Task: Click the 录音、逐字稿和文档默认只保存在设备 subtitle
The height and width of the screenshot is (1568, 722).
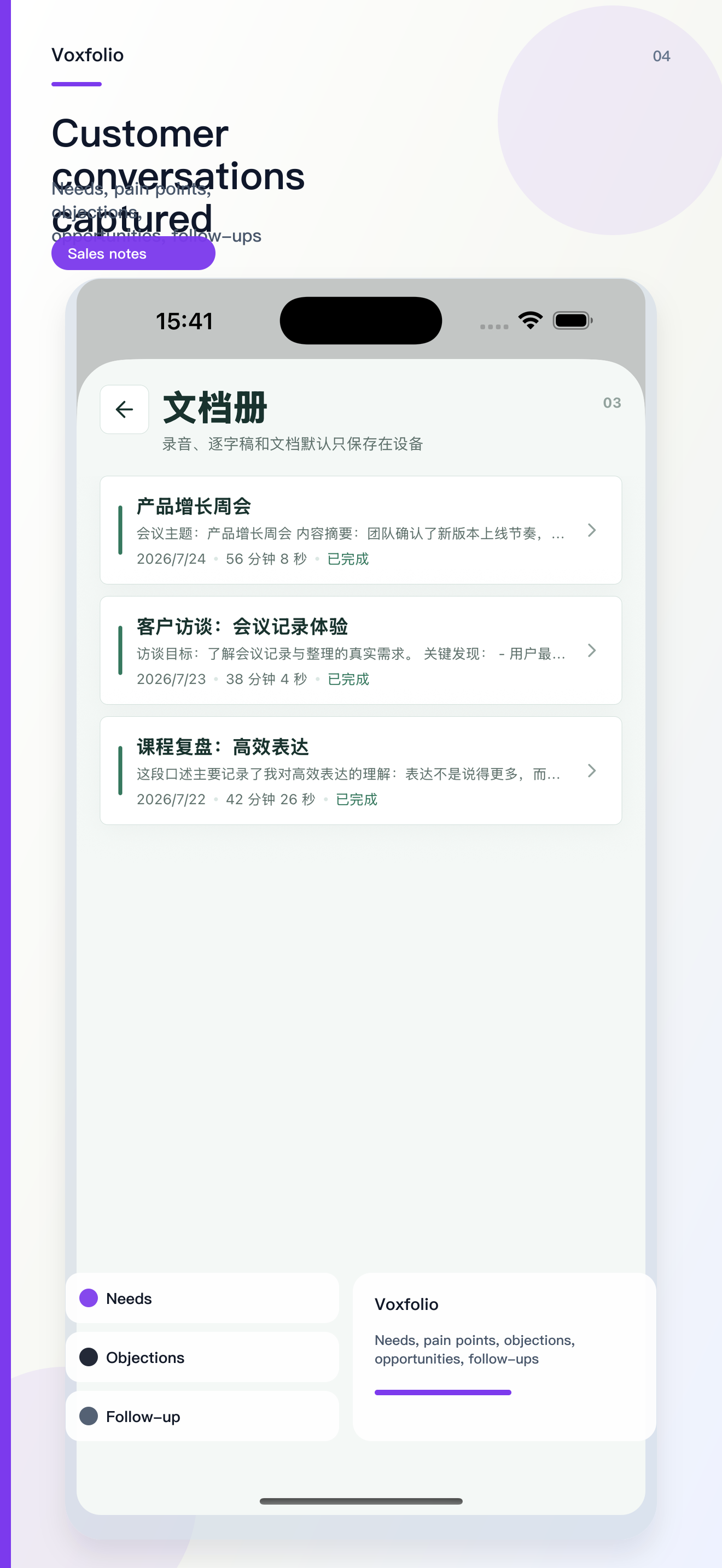Action: 292,444
